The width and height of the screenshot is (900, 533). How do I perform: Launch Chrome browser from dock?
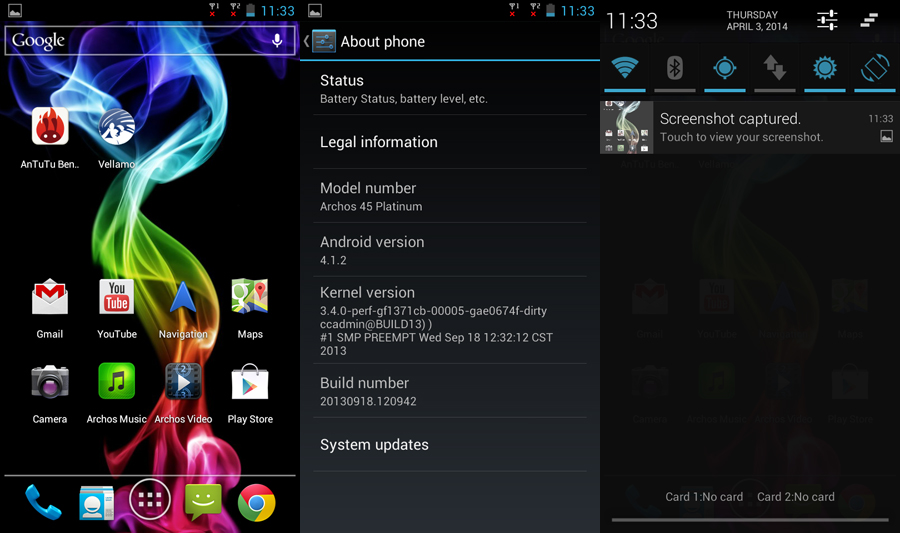point(257,503)
